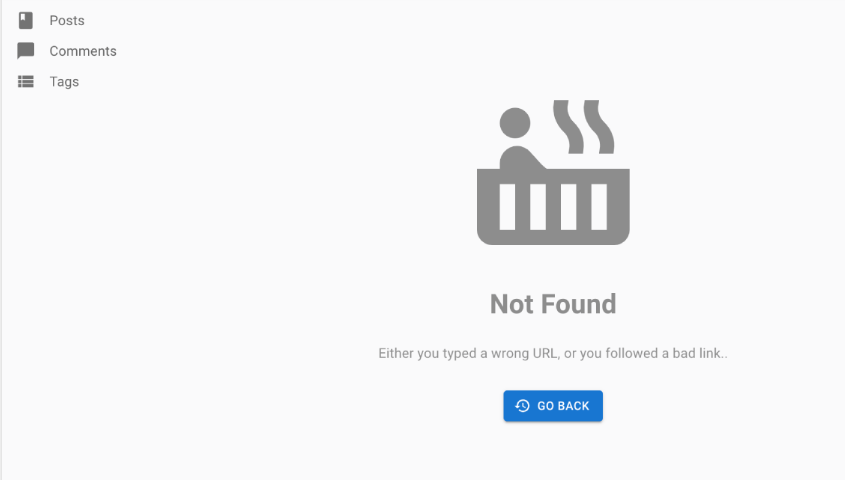Screen dimensions: 845x480
Task: Click the Tags list icon
Action: 25,81
